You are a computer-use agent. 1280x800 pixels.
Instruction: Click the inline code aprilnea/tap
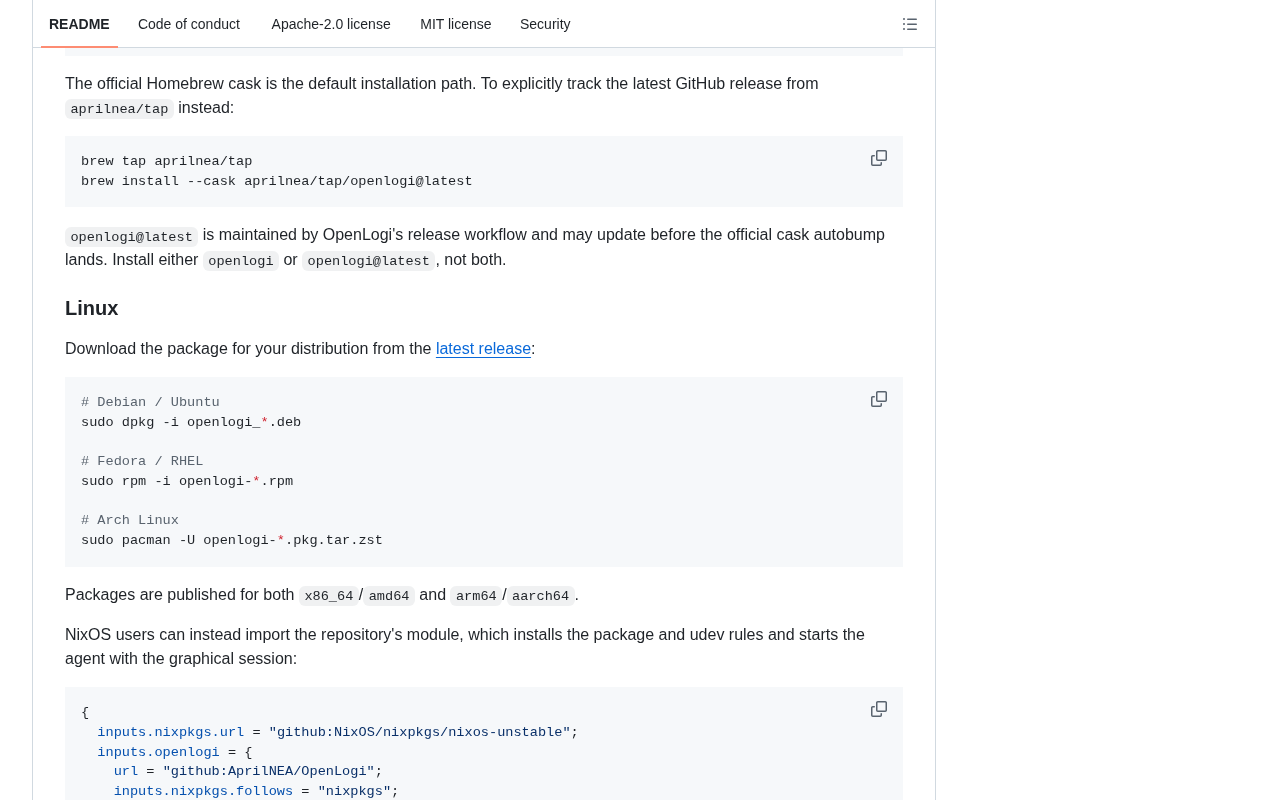pos(119,109)
